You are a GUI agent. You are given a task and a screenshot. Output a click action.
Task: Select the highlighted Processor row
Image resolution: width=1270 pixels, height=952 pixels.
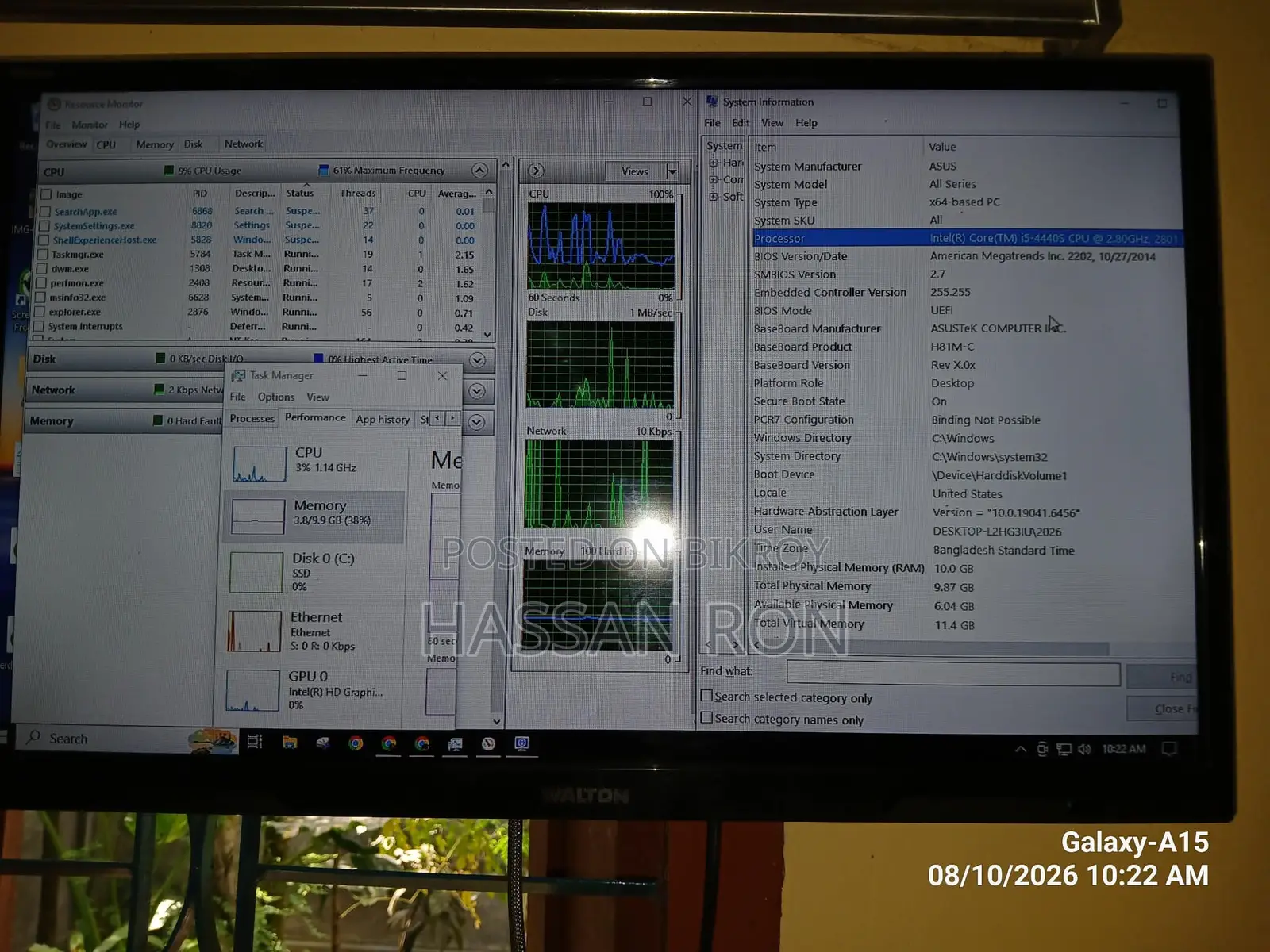[968, 238]
